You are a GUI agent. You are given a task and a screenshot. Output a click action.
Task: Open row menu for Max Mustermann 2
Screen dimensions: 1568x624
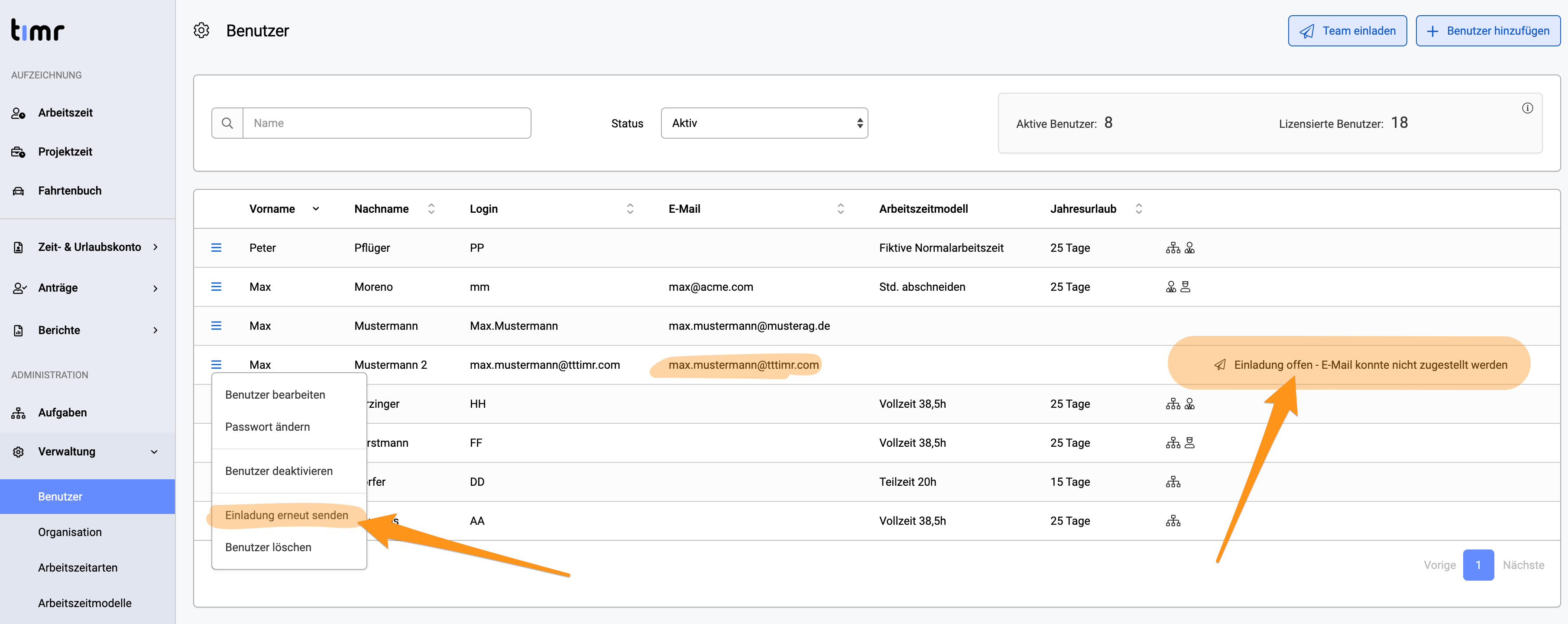(216, 365)
